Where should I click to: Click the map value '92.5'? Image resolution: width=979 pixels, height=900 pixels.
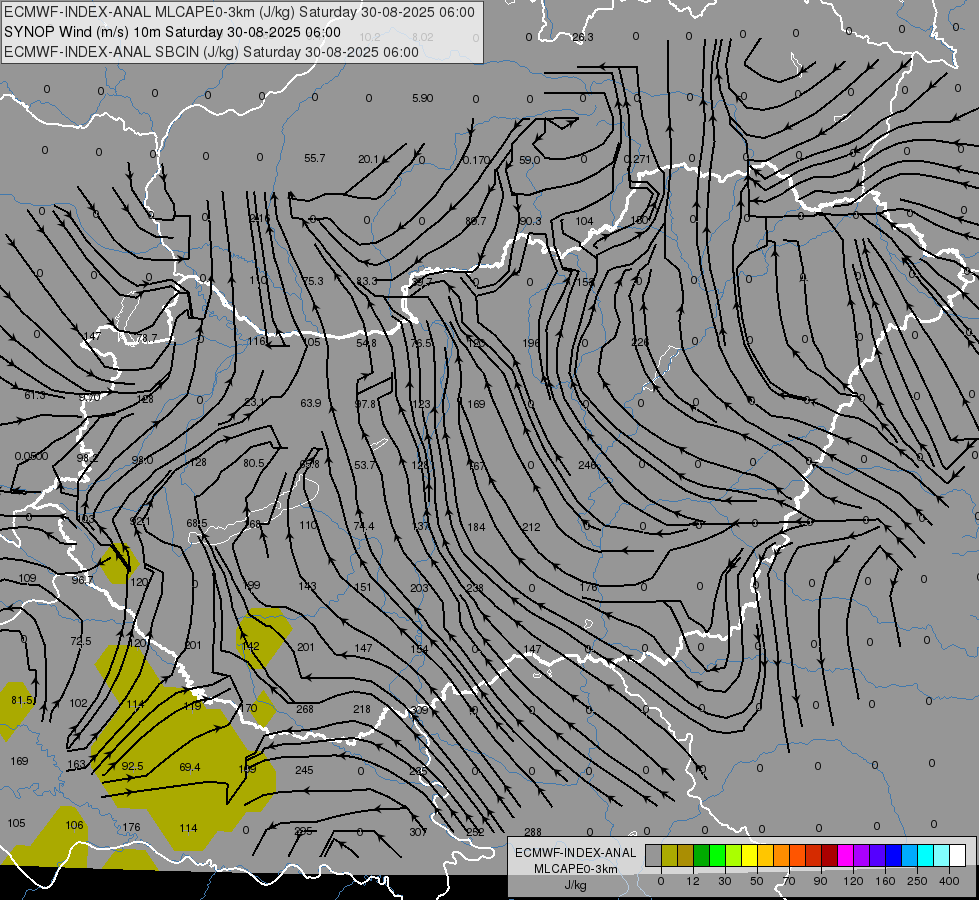(132, 766)
